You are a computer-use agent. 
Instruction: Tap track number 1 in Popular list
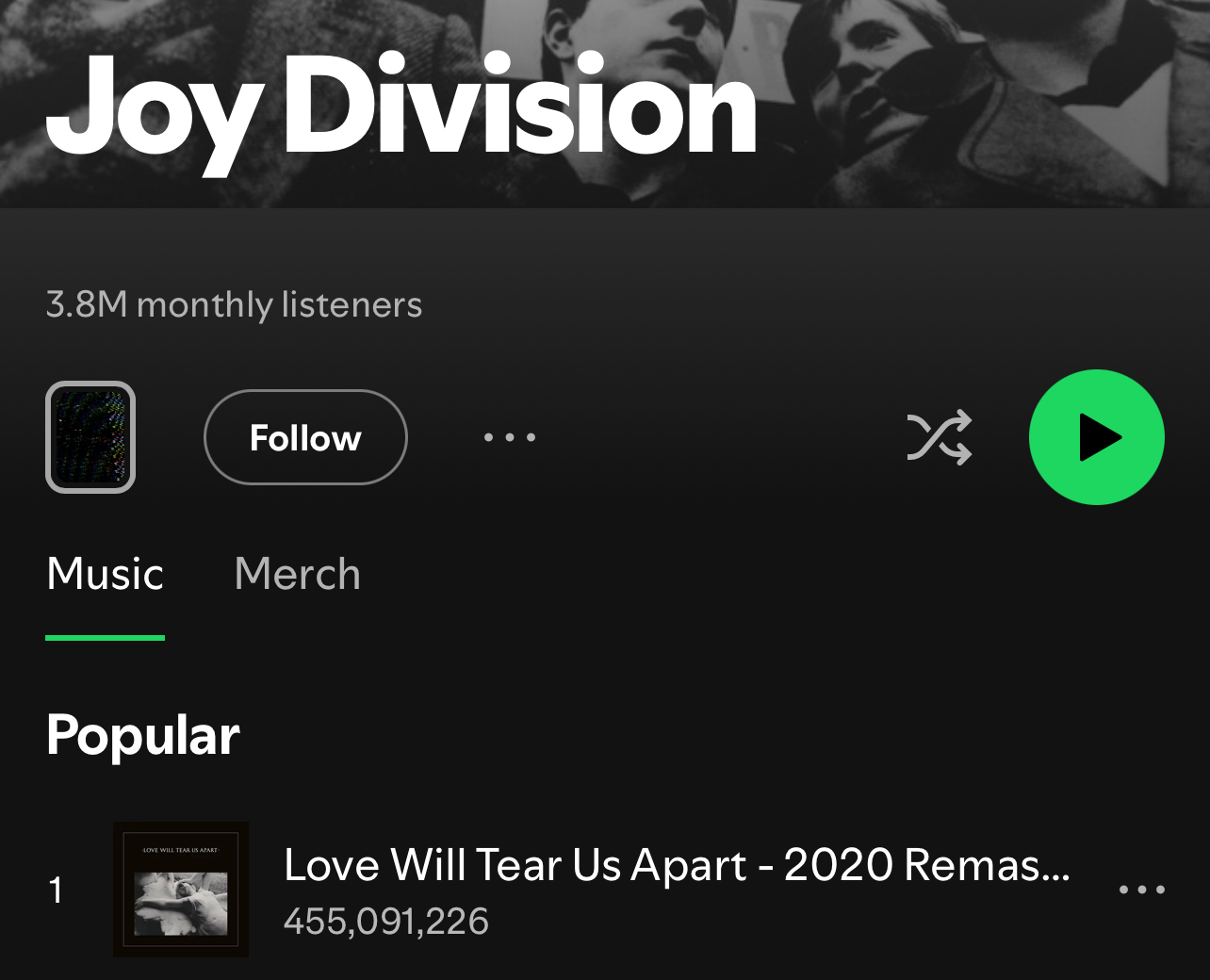[57, 890]
